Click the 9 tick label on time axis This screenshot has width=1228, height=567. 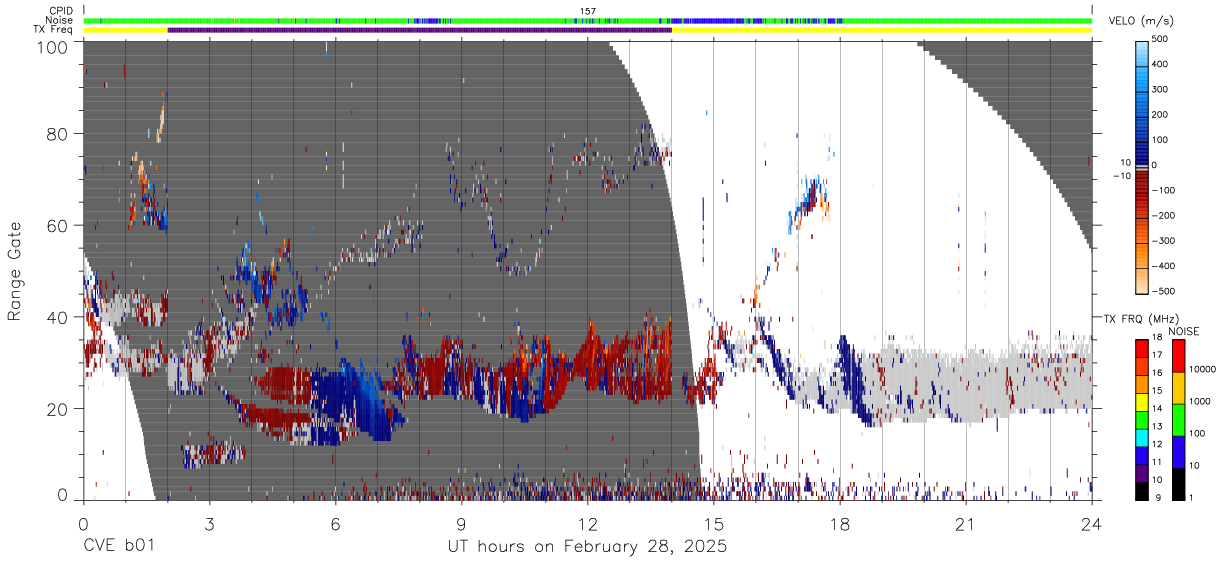461,524
